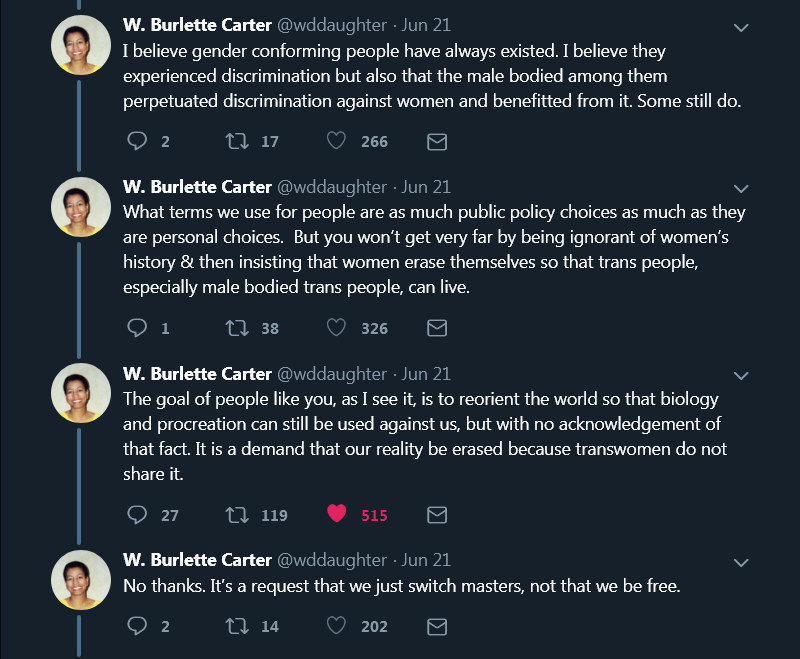Open more options chevron on first tweet

click(741, 28)
